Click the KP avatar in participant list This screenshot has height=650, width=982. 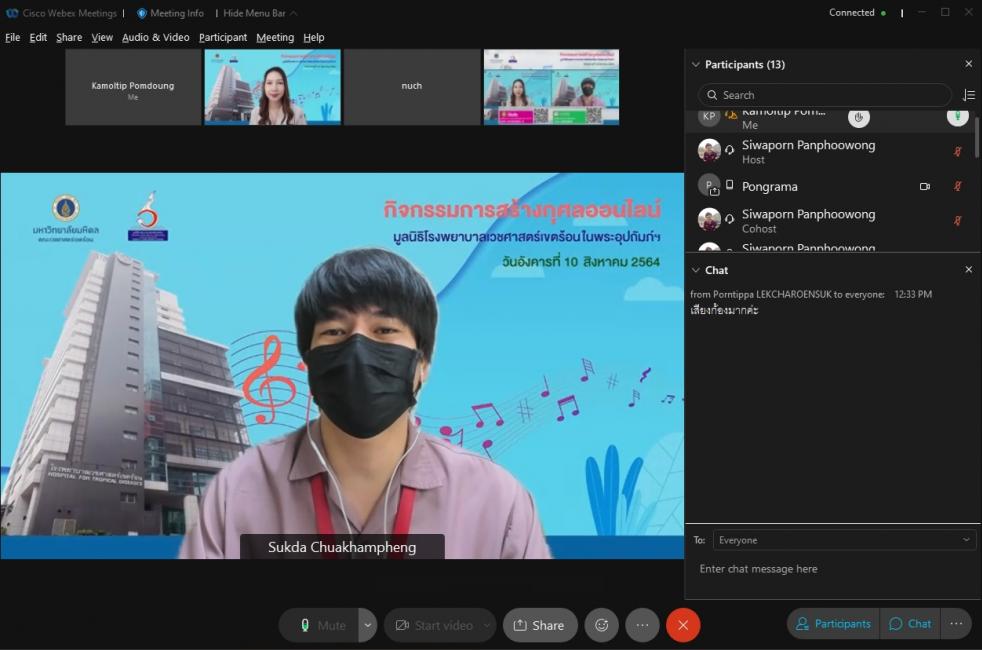[709, 116]
